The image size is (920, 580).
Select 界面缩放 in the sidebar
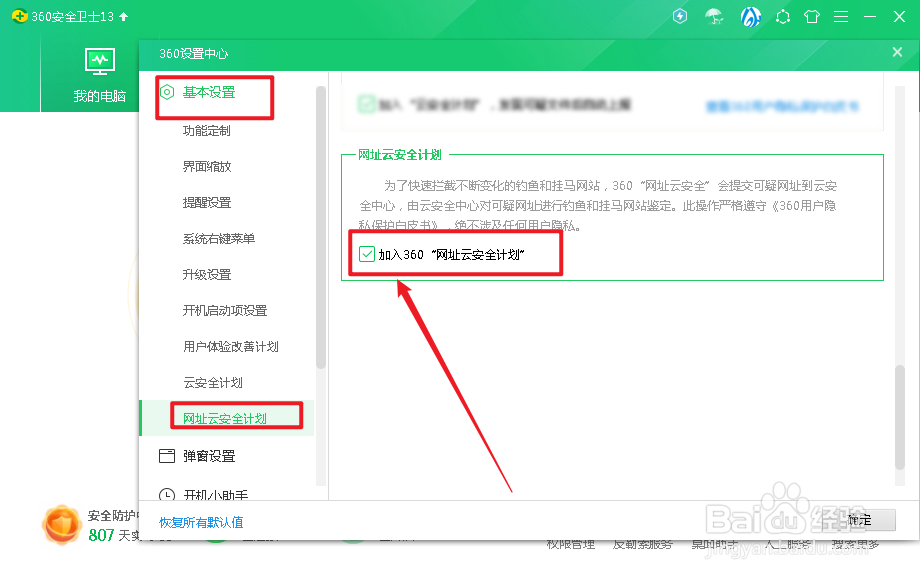pyautogui.click(x=207, y=167)
